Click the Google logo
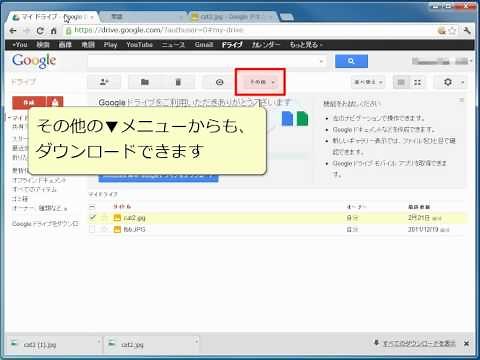Screen dimensions: 480x360 click(x=34, y=61)
